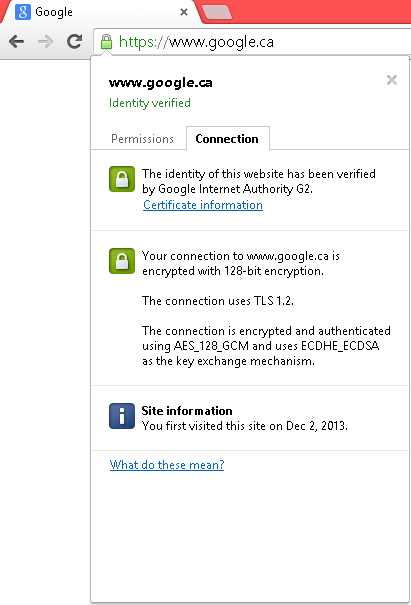Viewport: 411px width, 605px height.
Task: Click 'as the key exchange mechanism.' text
Action: (x=228, y=361)
